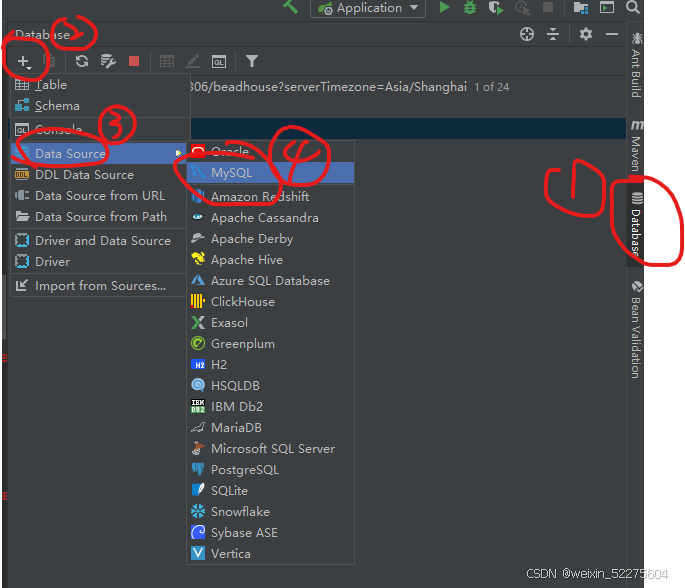Choose Data Source from Path
The width and height of the screenshot is (685, 588).
tap(99, 217)
